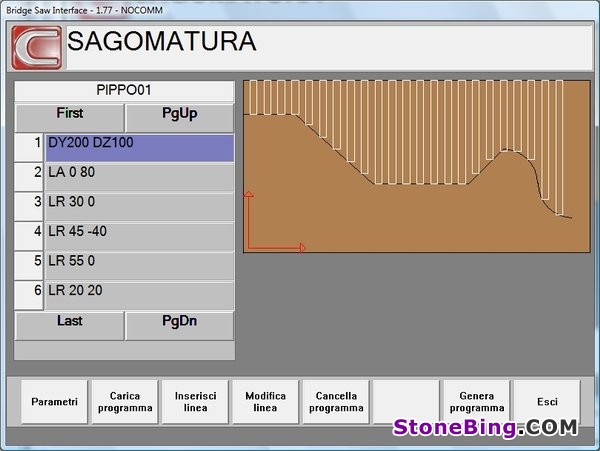
Task: Page down with the PgDn button
Action: pos(179,326)
